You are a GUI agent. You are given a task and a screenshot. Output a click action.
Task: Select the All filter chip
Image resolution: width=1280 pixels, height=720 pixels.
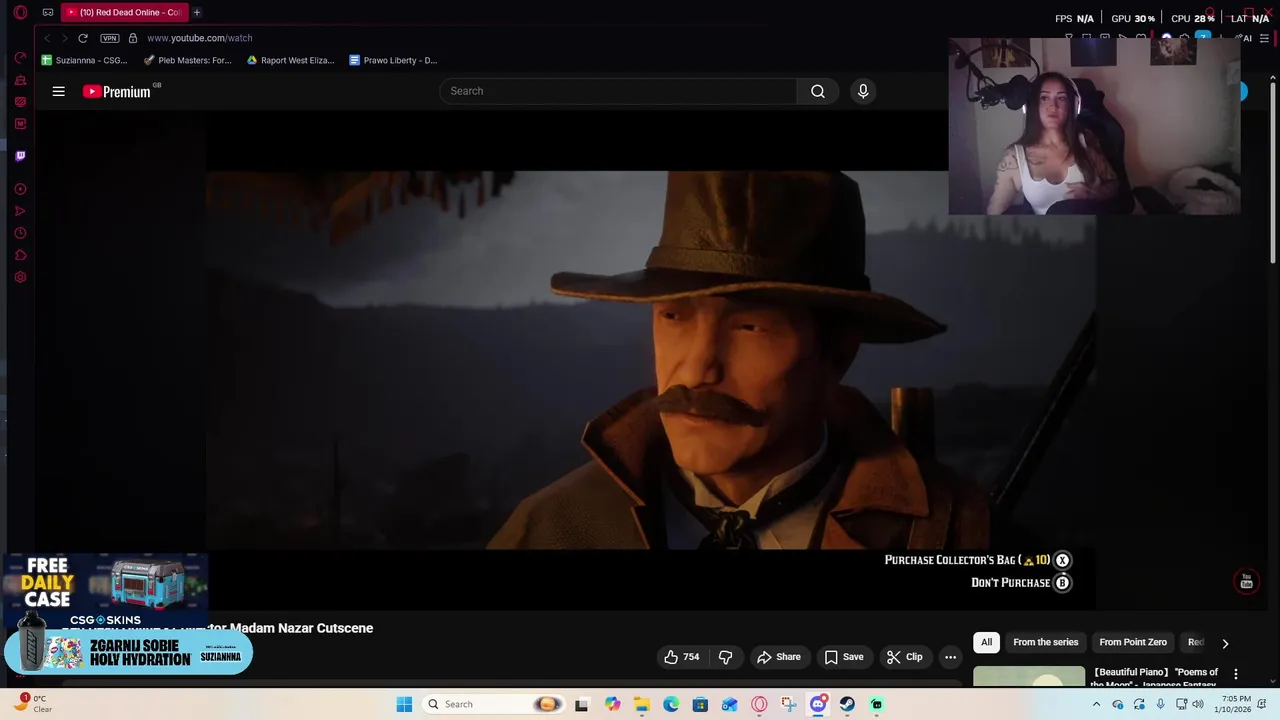tap(986, 642)
